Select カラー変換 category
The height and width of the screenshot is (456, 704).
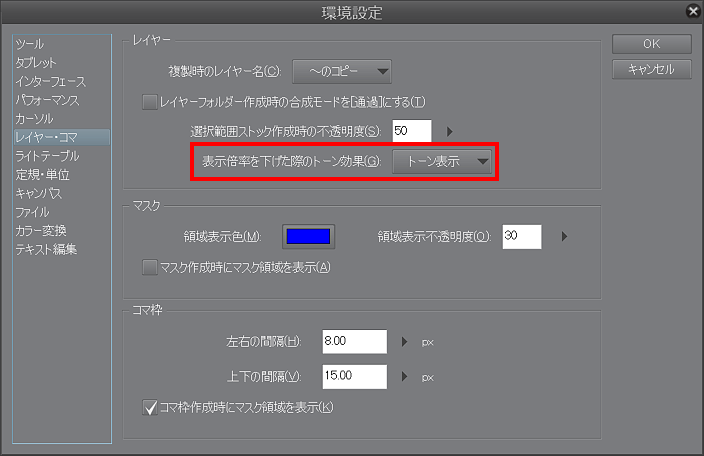point(40,230)
